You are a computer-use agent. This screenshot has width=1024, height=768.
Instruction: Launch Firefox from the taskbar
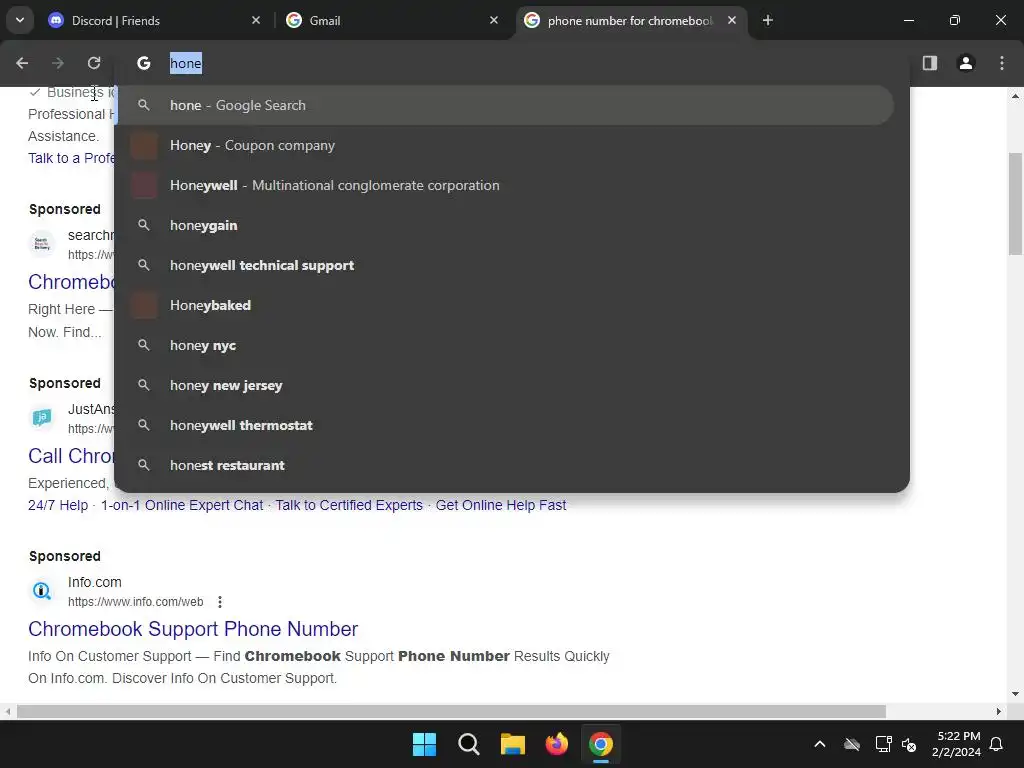[557, 744]
